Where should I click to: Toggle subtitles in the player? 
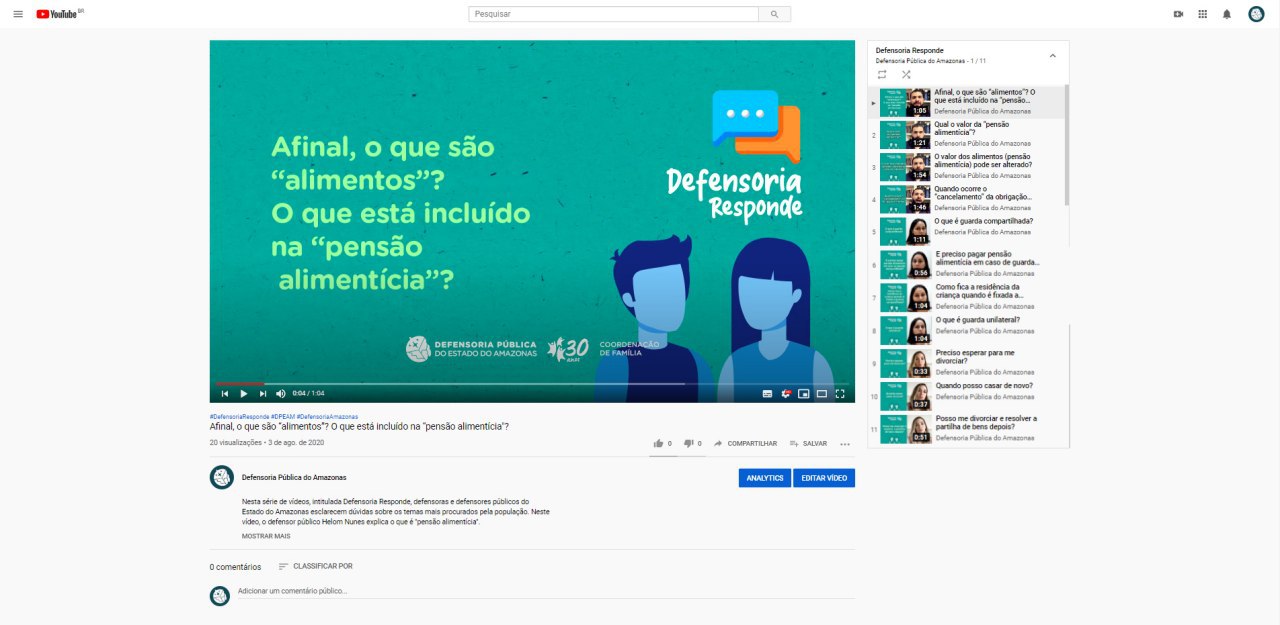(x=767, y=393)
